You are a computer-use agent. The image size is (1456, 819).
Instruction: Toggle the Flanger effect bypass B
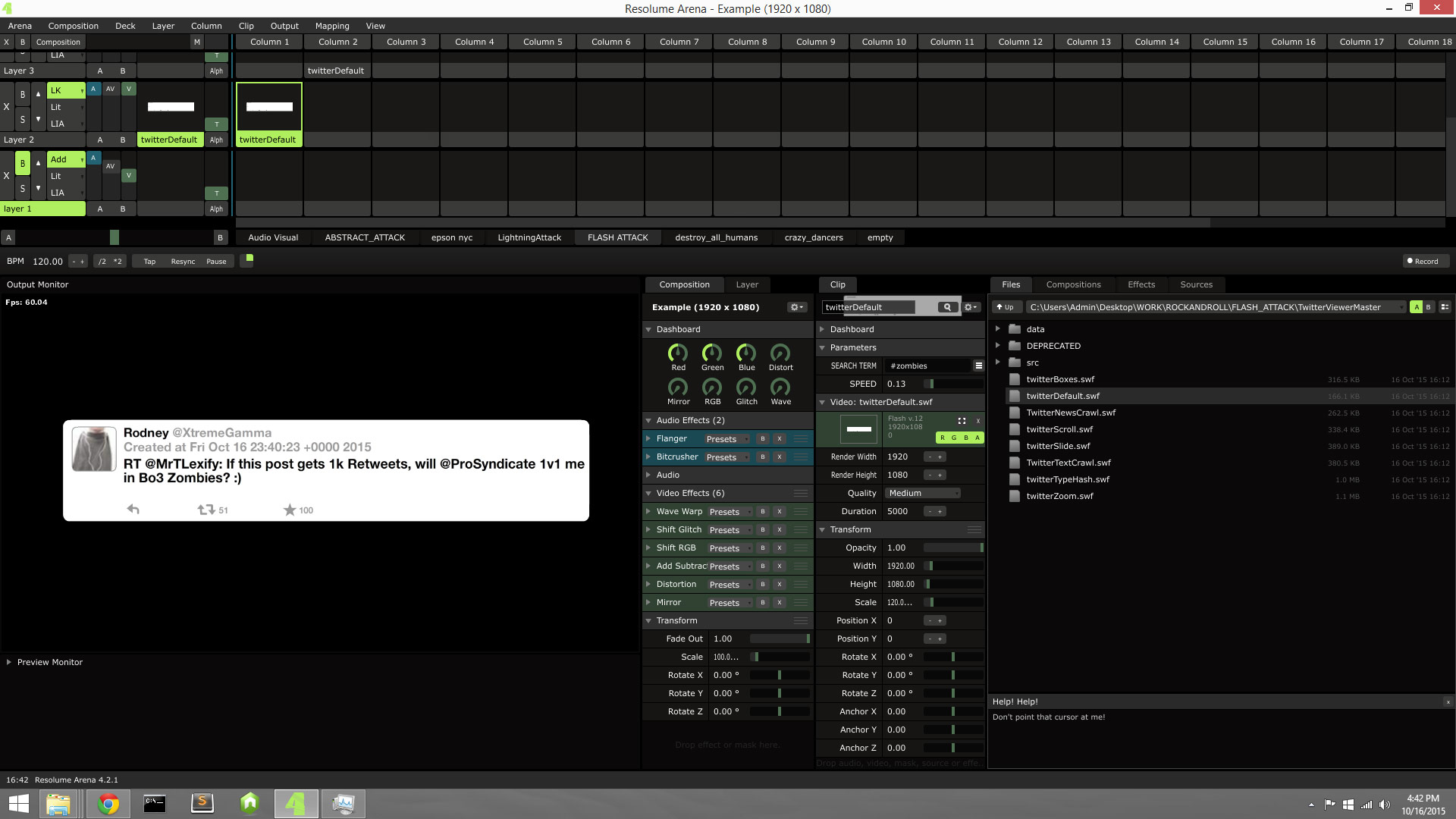tap(762, 439)
